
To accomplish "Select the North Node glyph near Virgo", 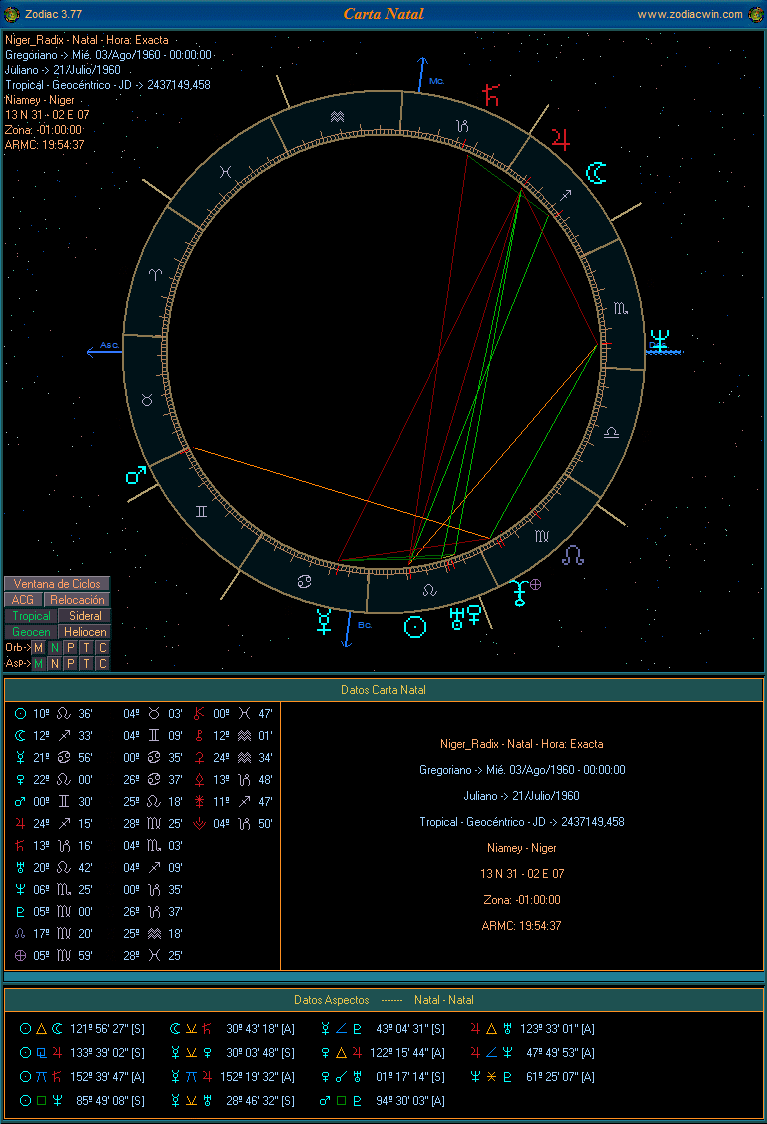I will [573, 555].
